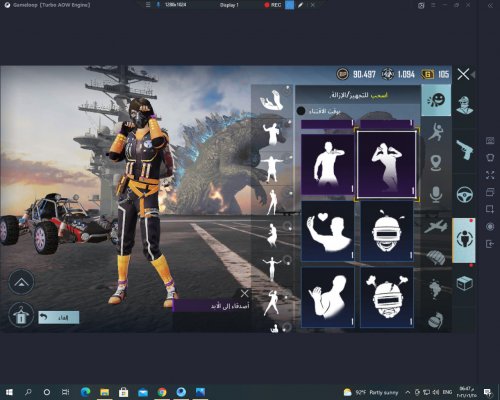The image size is (500, 400).
Task: Switch to the smiley emotes sub-tab
Action: (436, 100)
